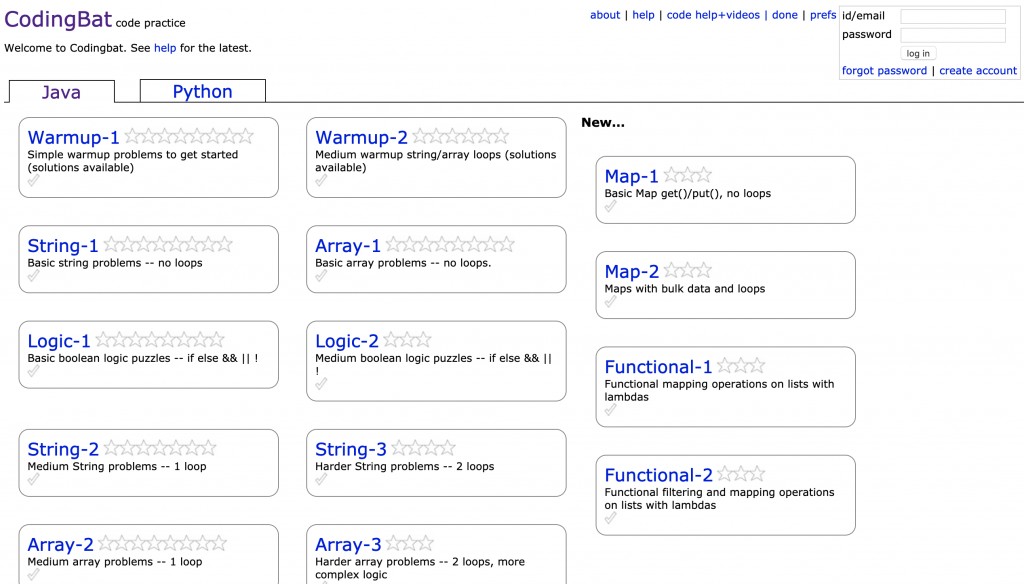Viewport: 1024px width, 584px height.
Task: Open the Warmup-2 problem set
Action: (x=361, y=137)
